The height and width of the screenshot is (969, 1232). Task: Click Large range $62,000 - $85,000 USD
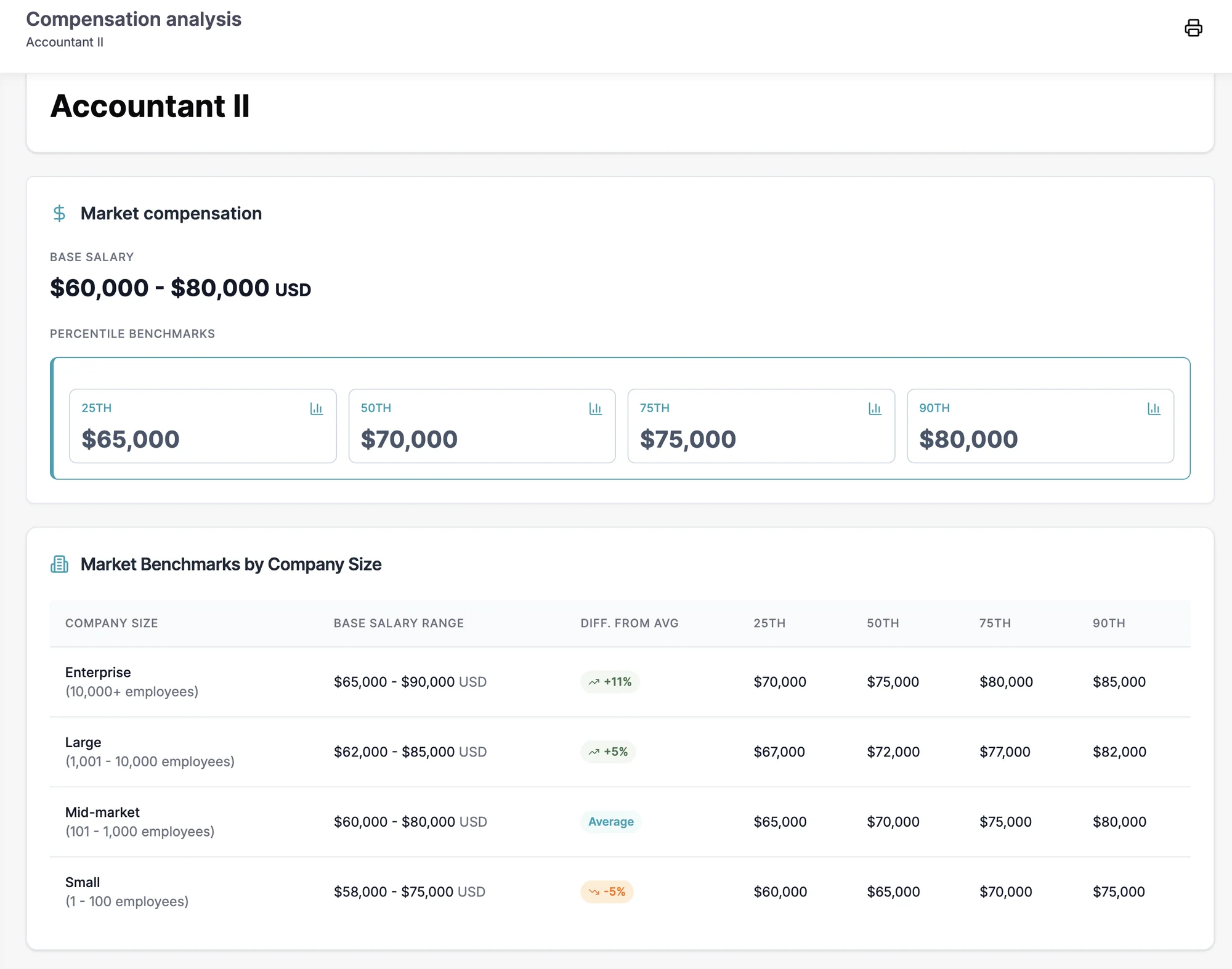(x=410, y=752)
